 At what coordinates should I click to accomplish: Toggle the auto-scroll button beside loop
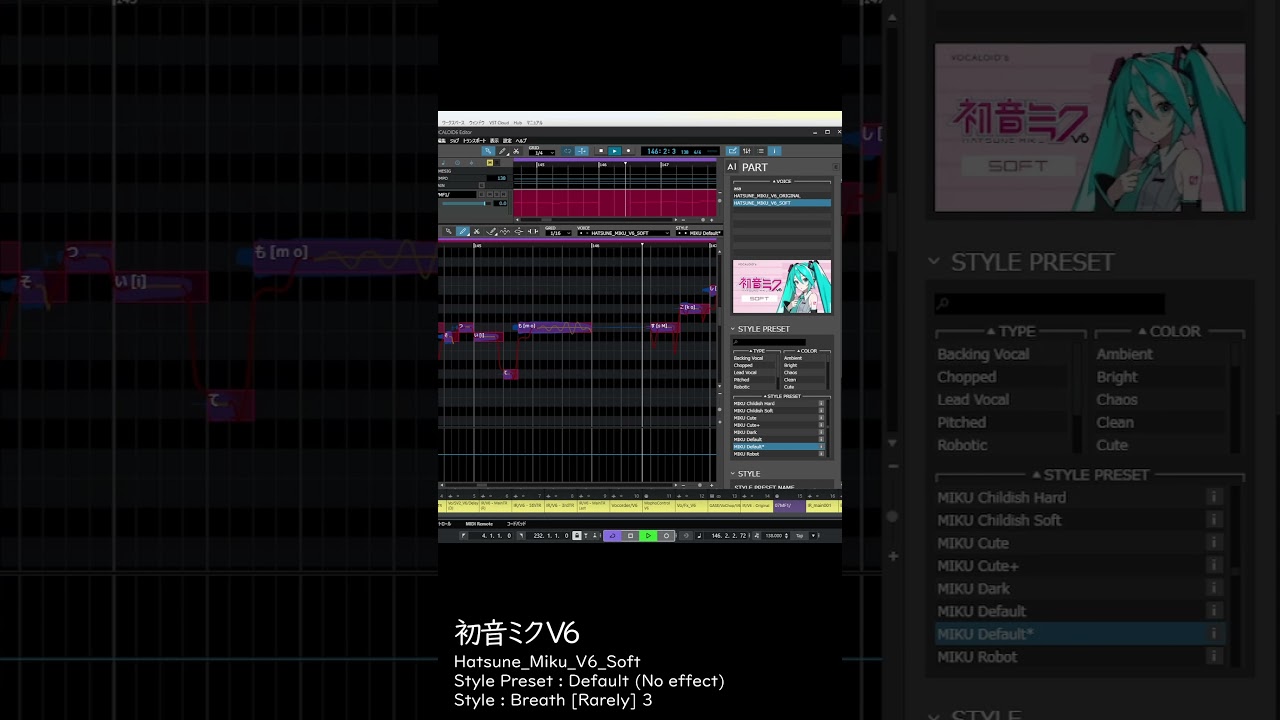(x=582, y=151)
